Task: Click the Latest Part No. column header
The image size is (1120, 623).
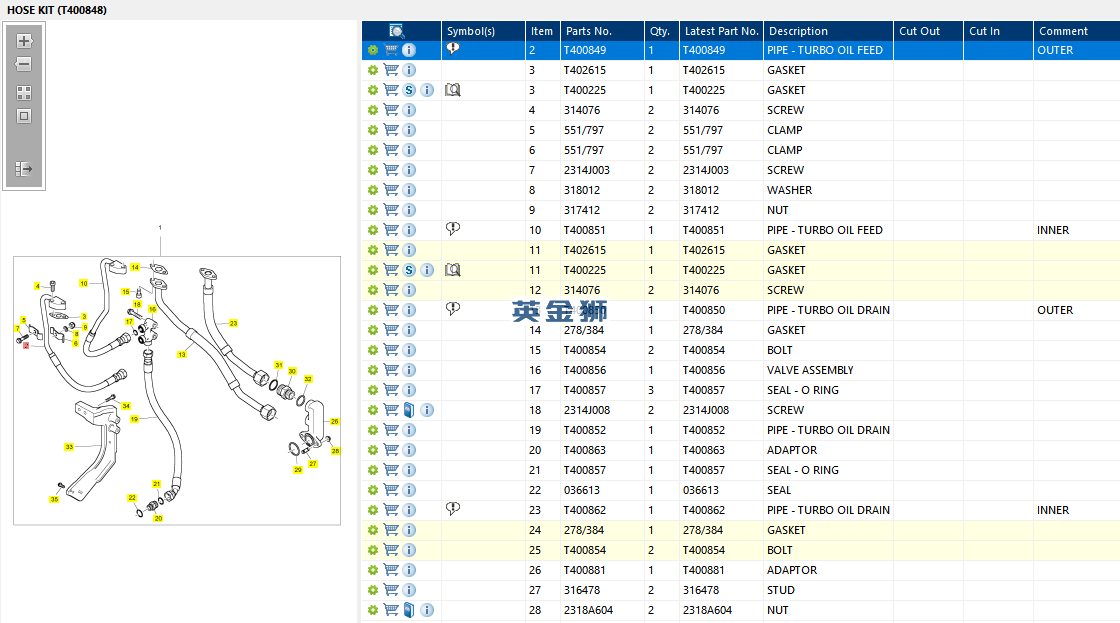Action: tap(721, 31)
